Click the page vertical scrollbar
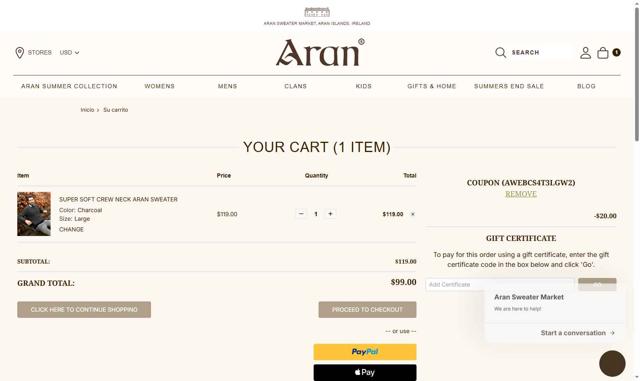 pos(636,74)
